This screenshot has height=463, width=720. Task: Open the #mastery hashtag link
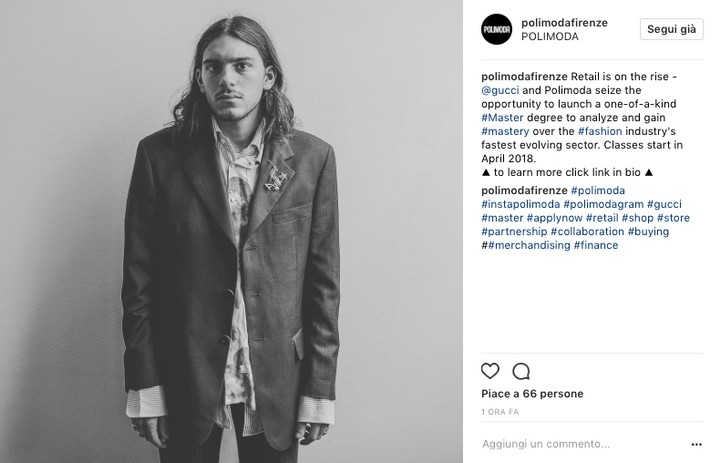[x=505, y=131]
